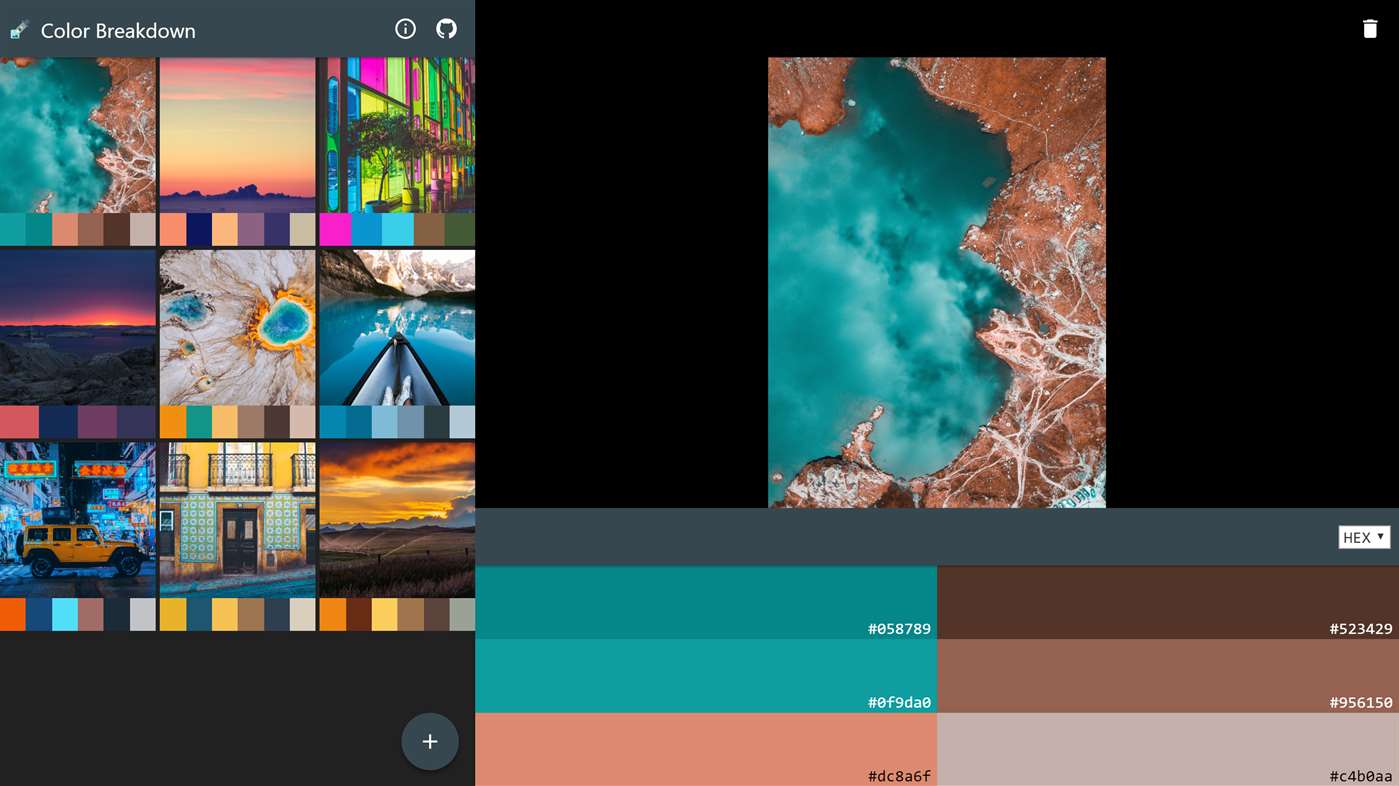The width and height of the screenshot is (1399, 786).
Task: Select the #0f9da0 teal color swatch
Action: pyautogui.click(x=705, y=675)
